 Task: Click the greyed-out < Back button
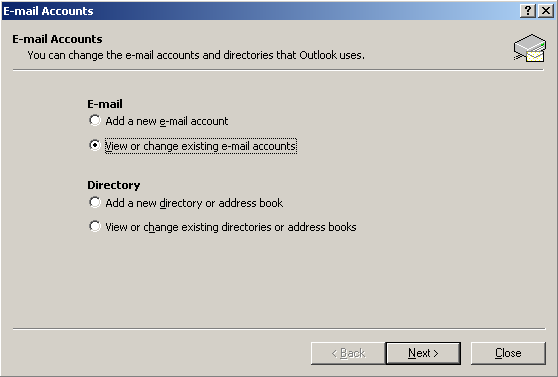[348, 353]
